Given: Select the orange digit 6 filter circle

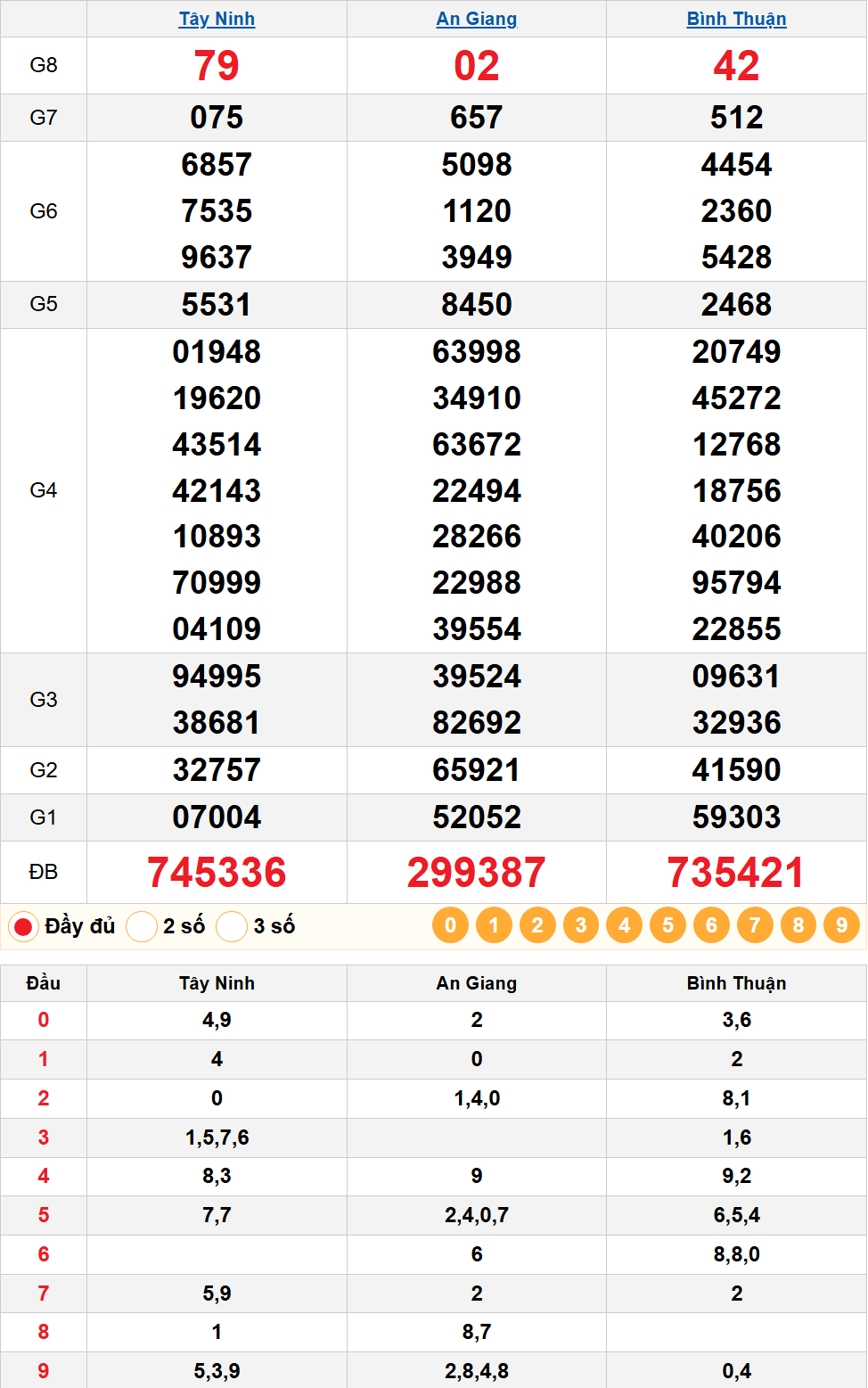Looking at the screenshot, I should 711,925.
